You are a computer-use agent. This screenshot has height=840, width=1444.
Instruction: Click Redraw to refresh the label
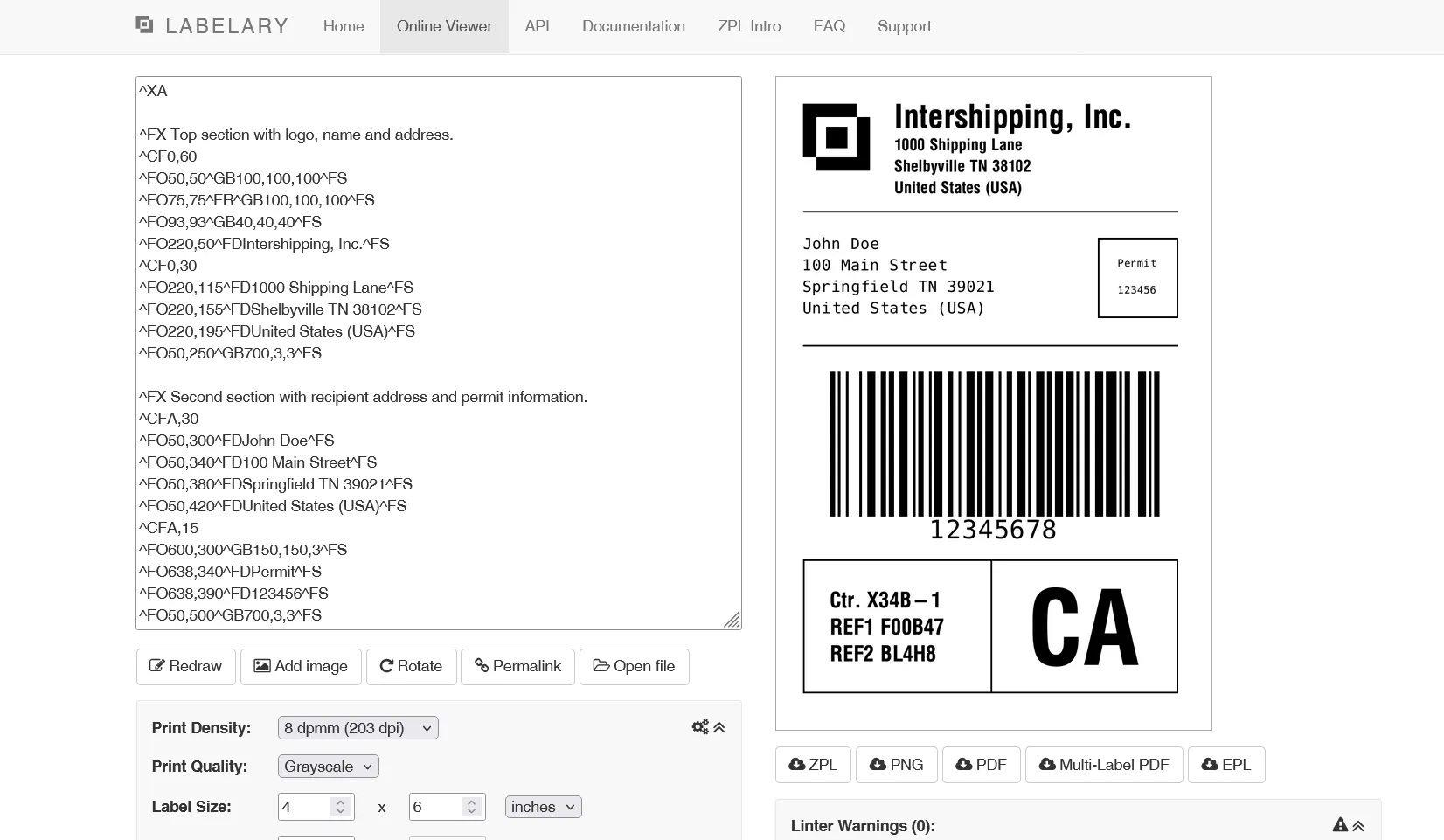click(186, 666)
